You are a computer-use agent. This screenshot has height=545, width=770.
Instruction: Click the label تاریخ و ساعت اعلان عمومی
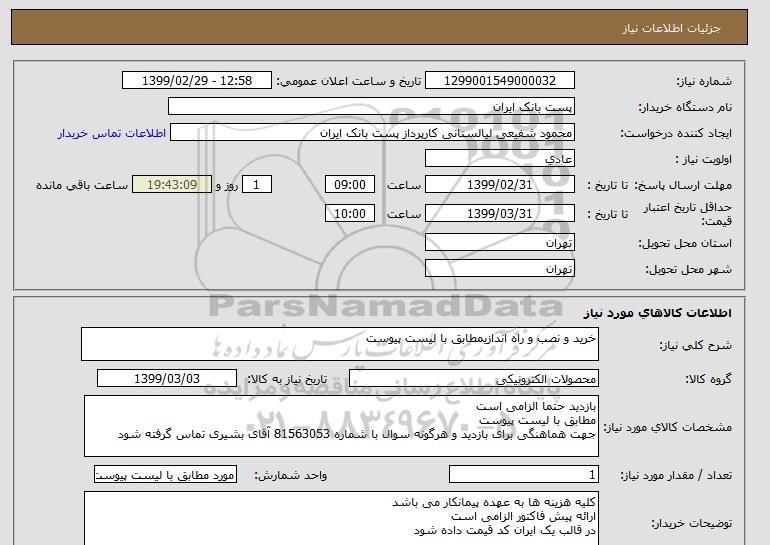click(x=348, y=81)
